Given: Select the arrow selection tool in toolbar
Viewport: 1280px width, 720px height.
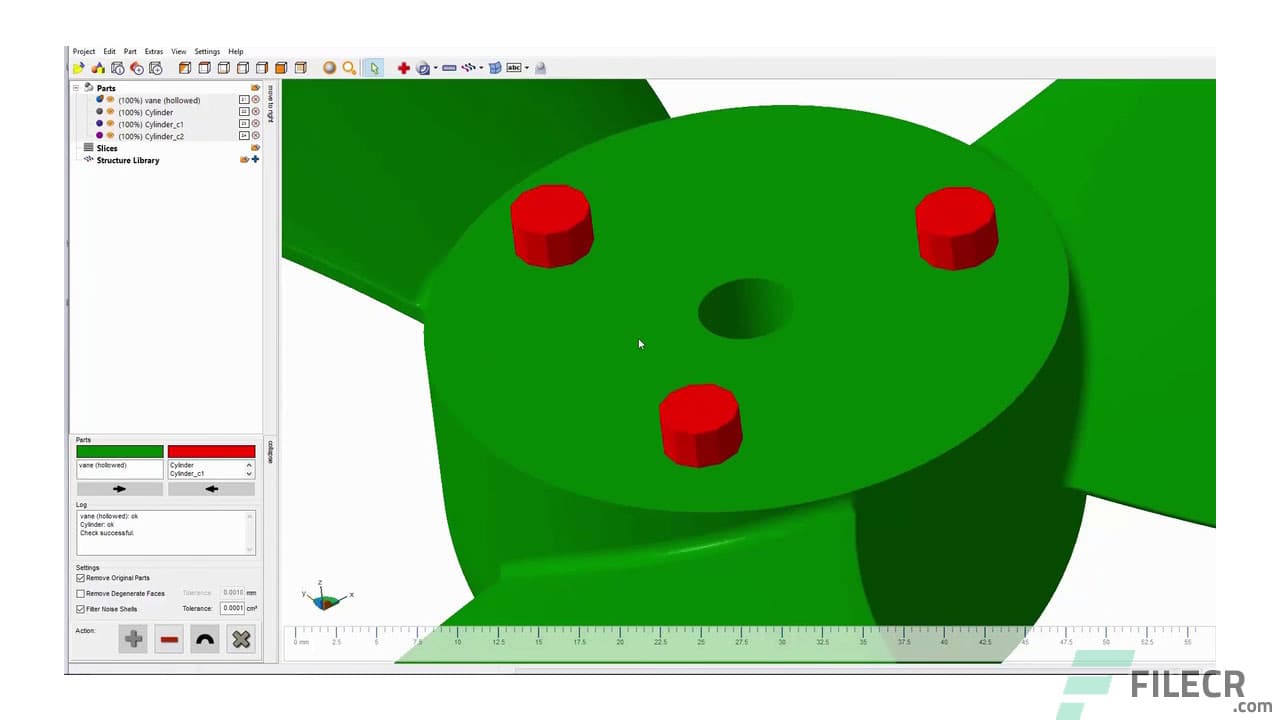Looking at the screenshot, I should point(375,67).
